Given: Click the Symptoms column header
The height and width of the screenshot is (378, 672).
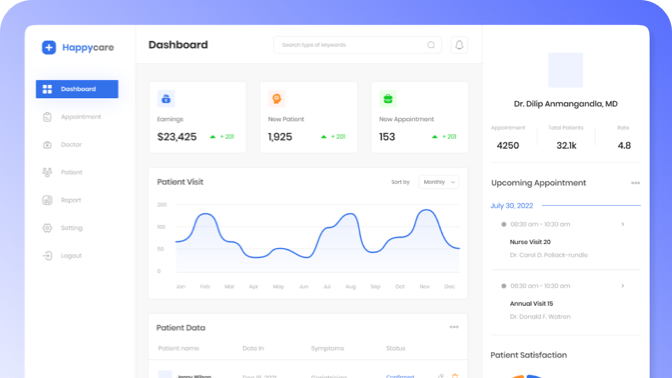Looking at the screenshot, I should (327, 348).
